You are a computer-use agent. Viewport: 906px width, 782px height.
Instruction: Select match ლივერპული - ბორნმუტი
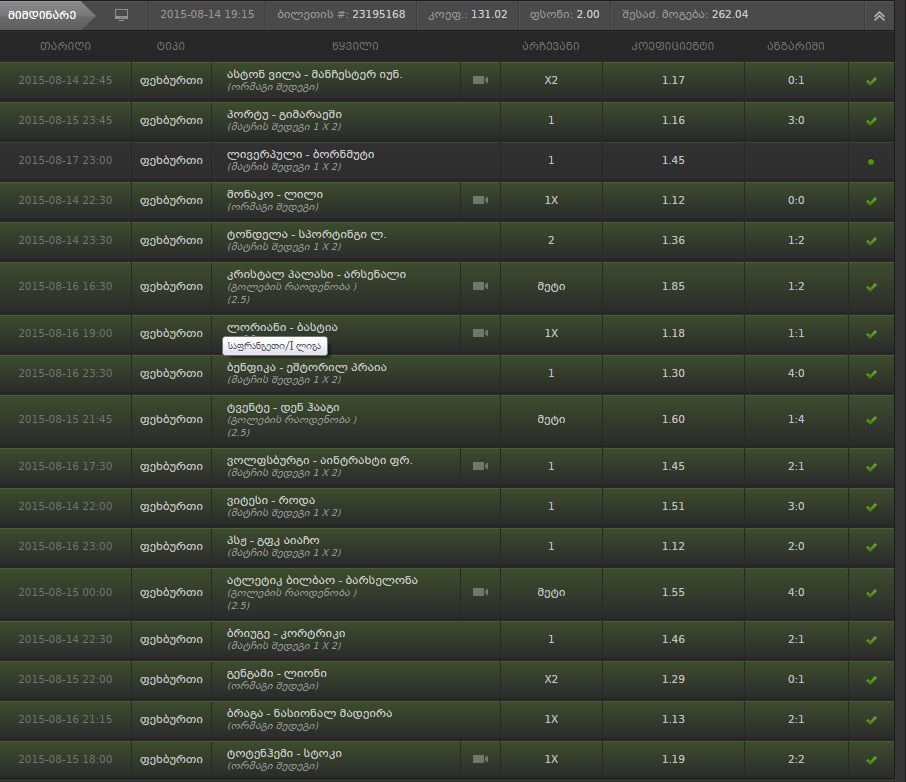point(300,154)
